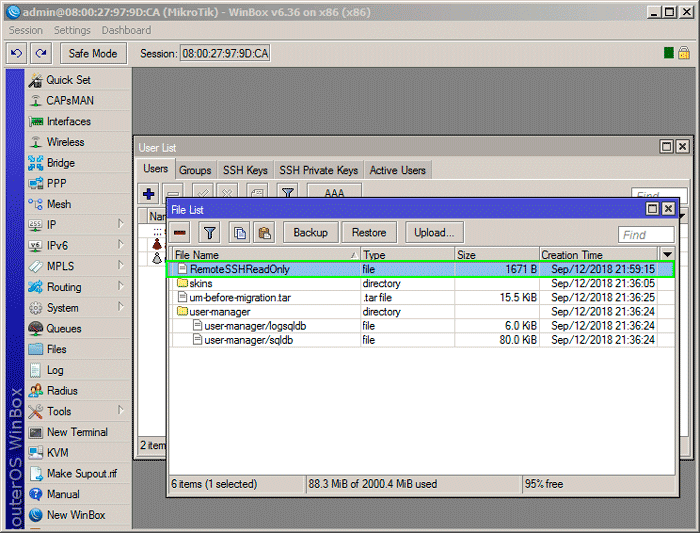Screen dimensions: 700x533
Task: Click the Find field in File List
Action: [645, 235]
